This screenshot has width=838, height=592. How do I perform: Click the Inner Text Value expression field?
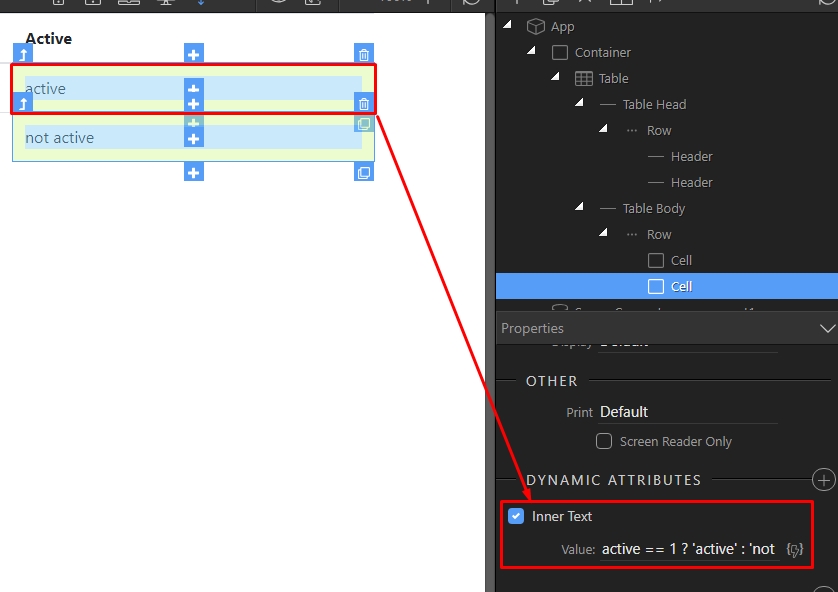pyautogui.click(x=688, y=549)
